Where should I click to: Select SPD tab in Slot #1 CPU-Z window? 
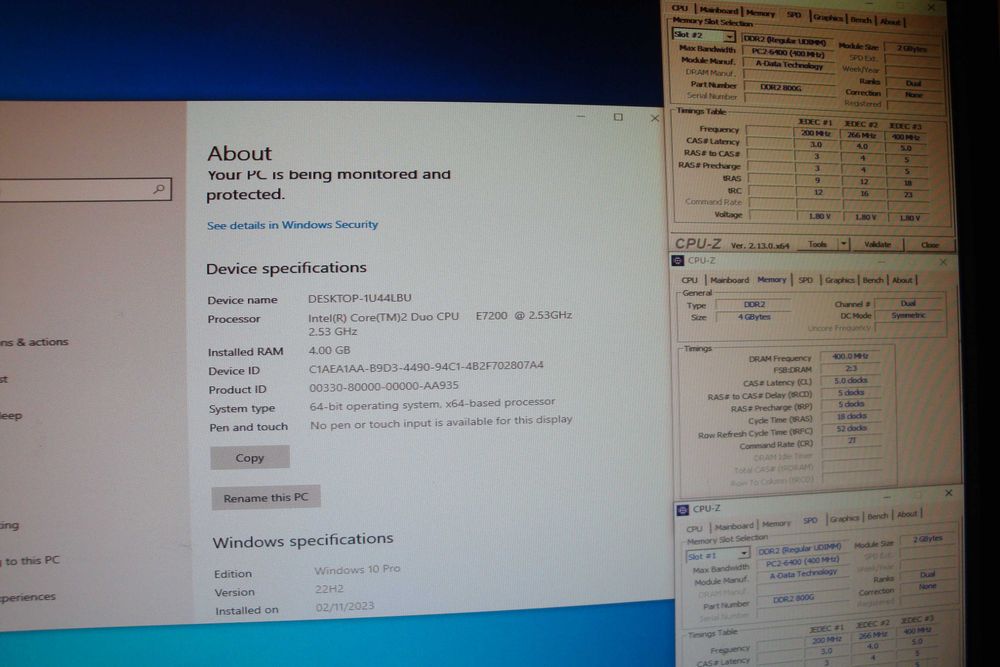[x=810, y=520]
